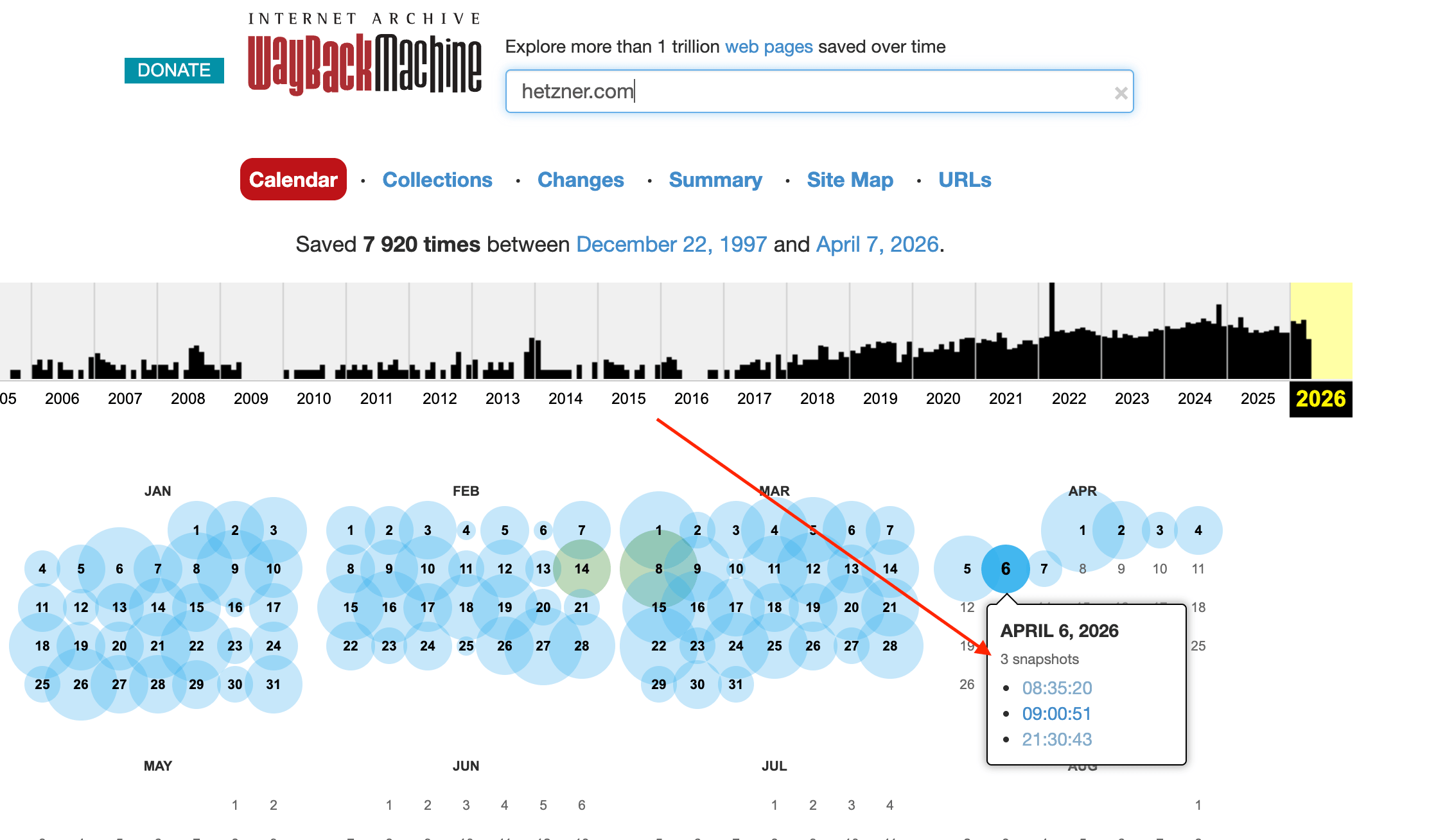
Task: Select January 25 in the calendar
Action: coord(42,684)
